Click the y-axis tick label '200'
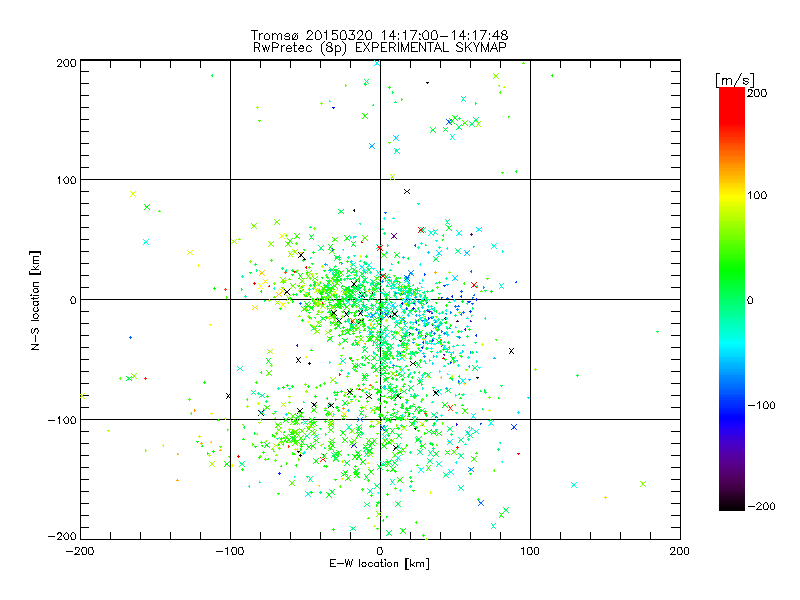This screenshot has width=800, height=600. [x=66, y=63]
